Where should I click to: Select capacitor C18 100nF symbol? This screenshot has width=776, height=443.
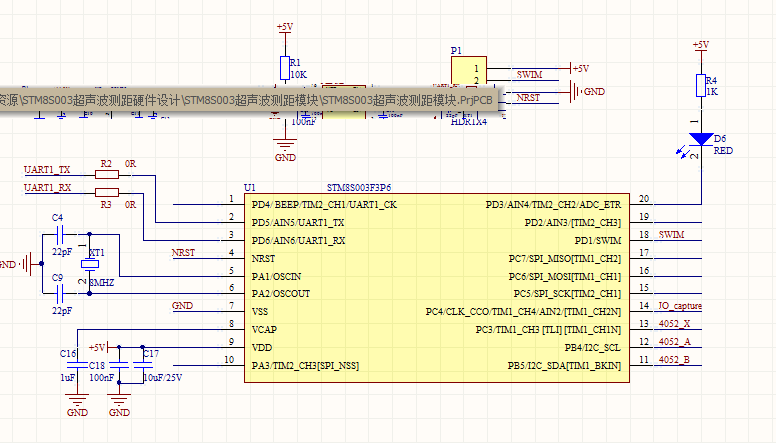click(x=119, y=365)
